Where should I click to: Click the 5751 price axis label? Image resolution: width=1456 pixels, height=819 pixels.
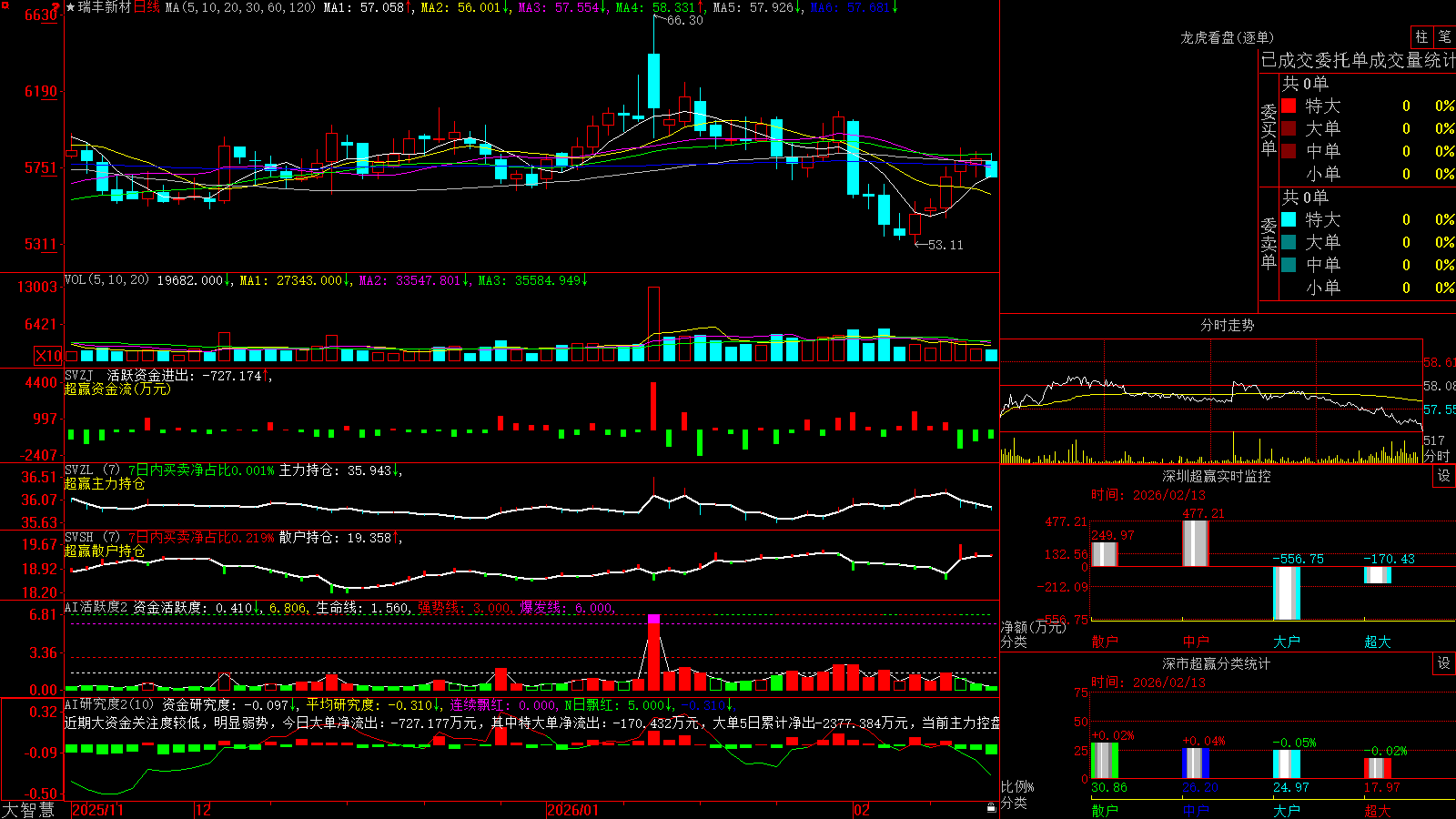pos(41,167)
